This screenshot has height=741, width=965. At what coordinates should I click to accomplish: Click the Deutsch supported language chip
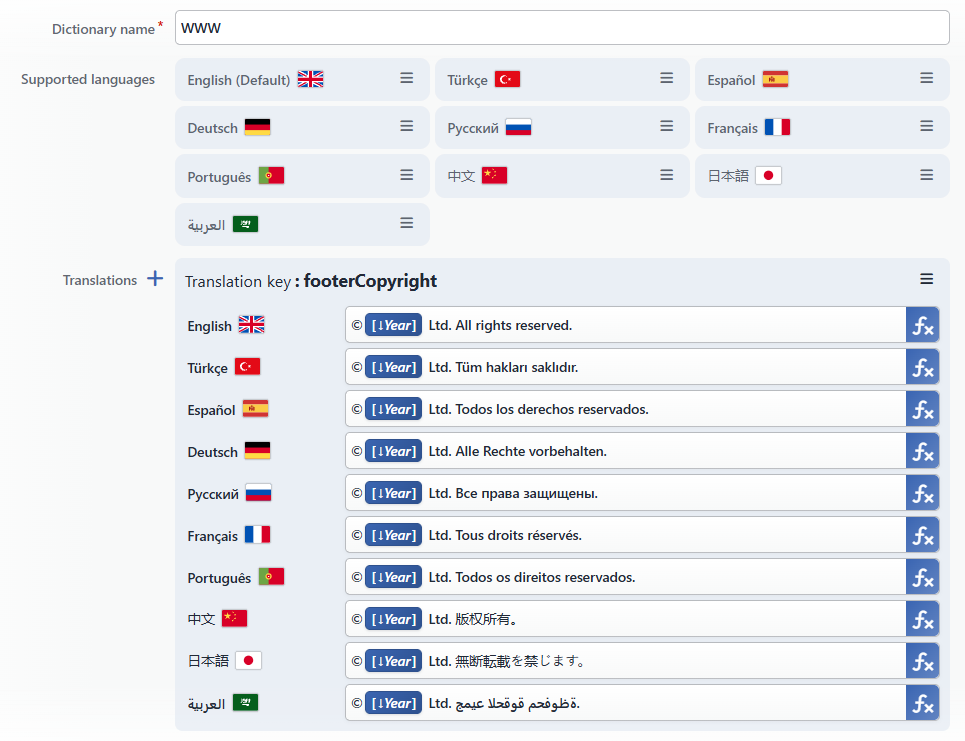tap(302, 127)
